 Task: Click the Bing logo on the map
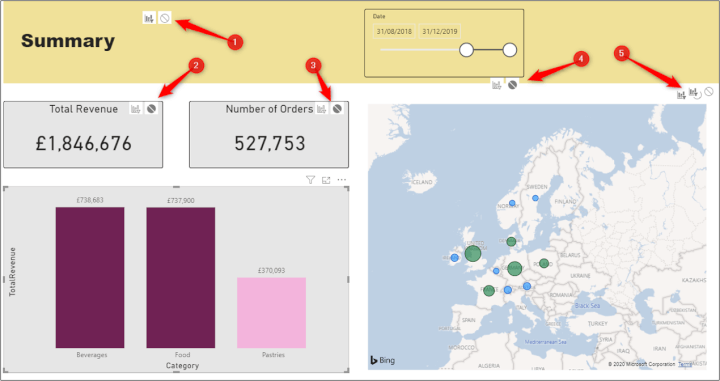tap(382, 360)
